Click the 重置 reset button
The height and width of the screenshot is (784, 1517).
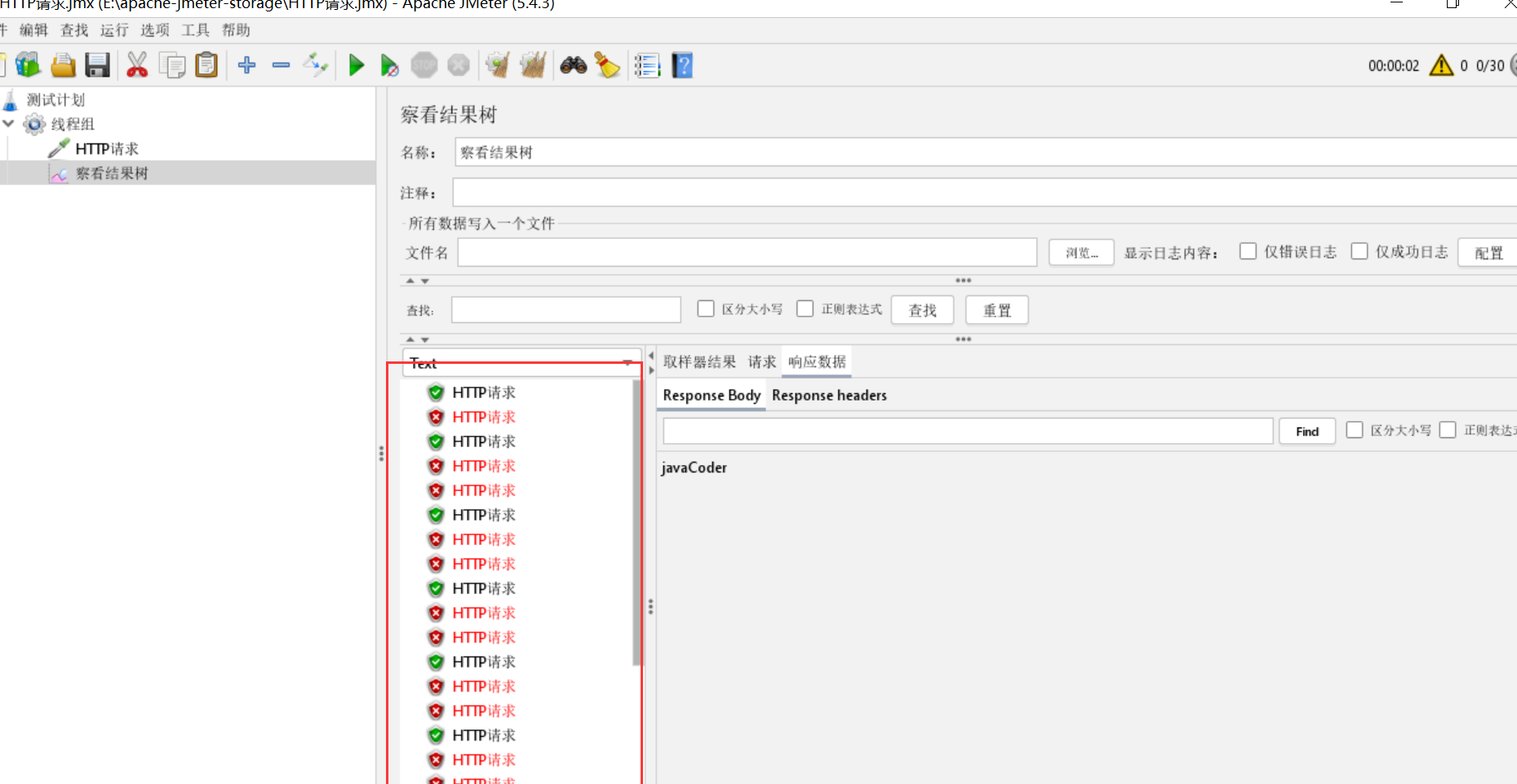(x=996, y=310)
